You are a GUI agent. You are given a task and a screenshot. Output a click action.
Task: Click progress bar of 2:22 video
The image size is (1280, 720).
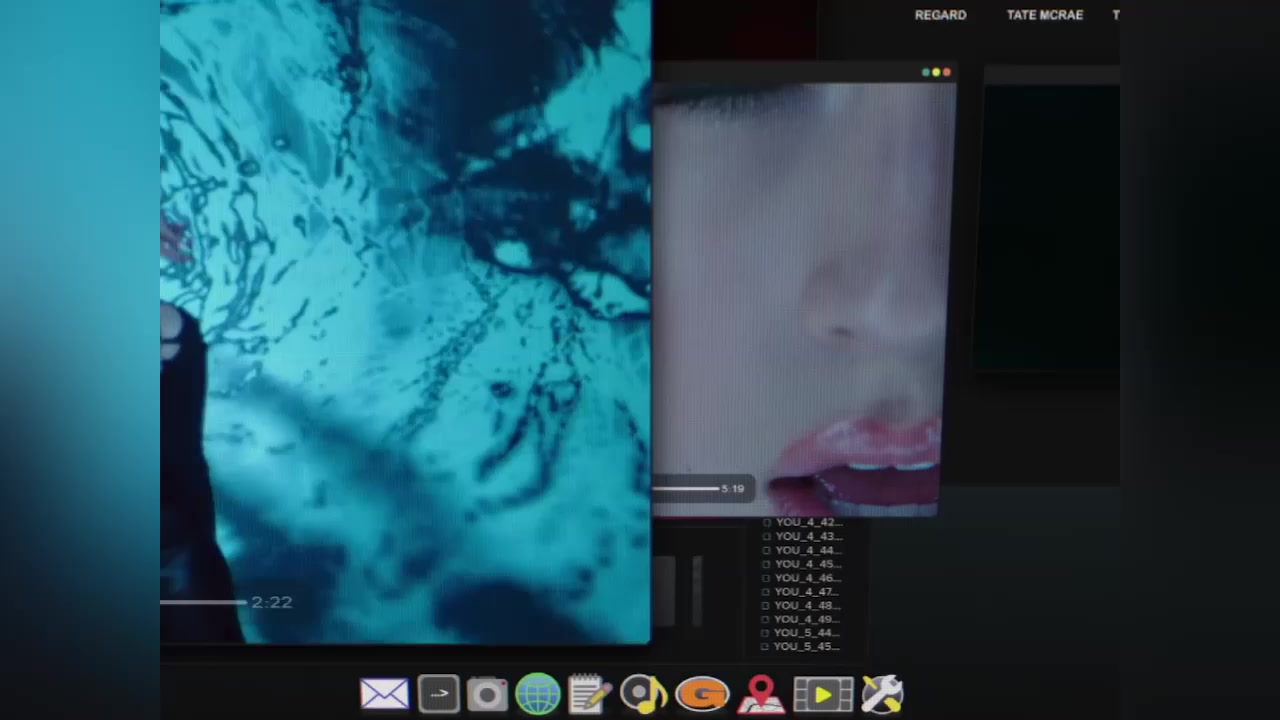click(204, 602)
